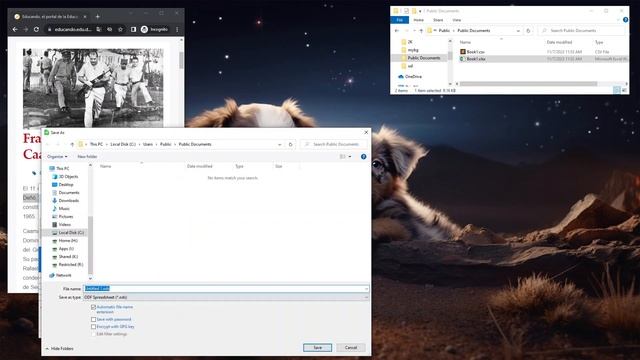Screen dimensions: 640x360
Task: Sort by Name column in Save As
Action: pyautogui.click(x=106, y=167)
